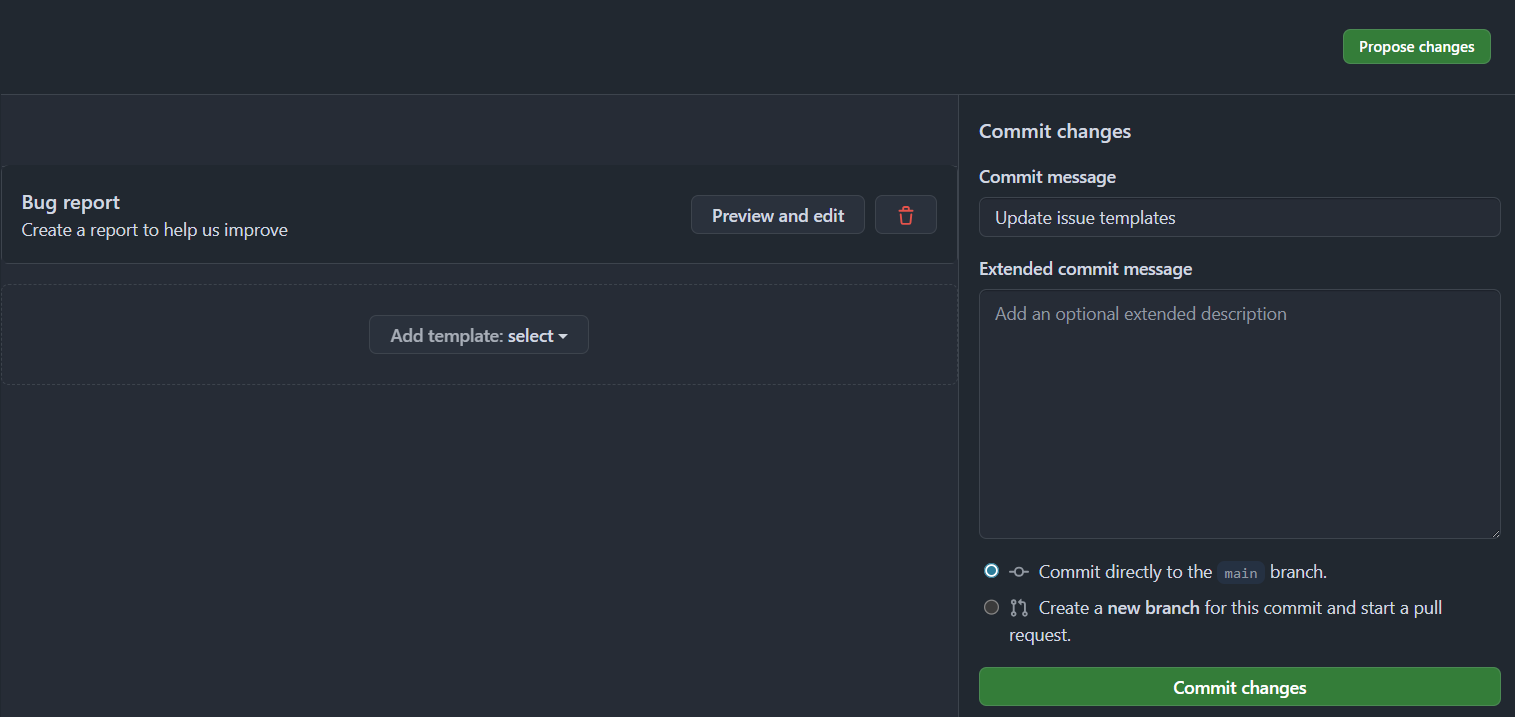This screenshot has height=717, width=1515.
Task: Open the Add template select dropdown
Action: [x=479, y=335]
